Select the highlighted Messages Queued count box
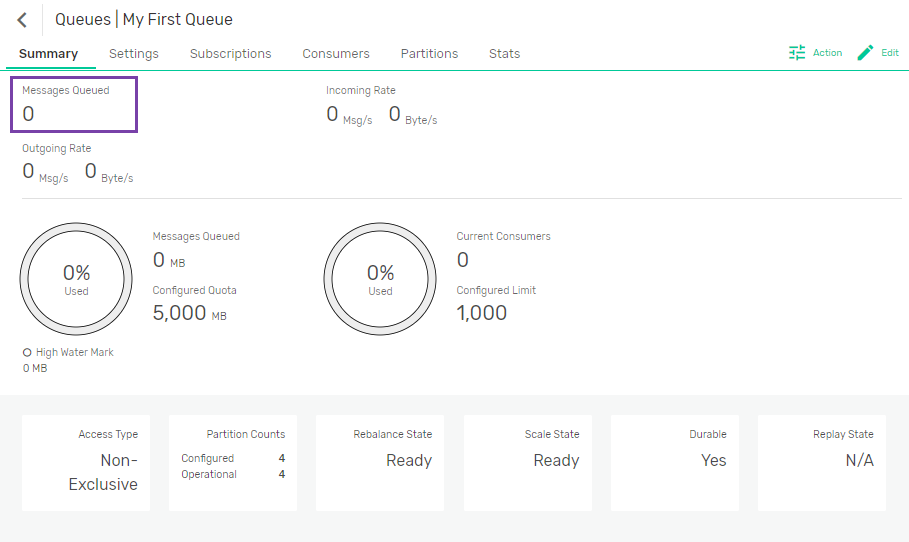The width and height of the screenshot is (909, 542). 74,104
